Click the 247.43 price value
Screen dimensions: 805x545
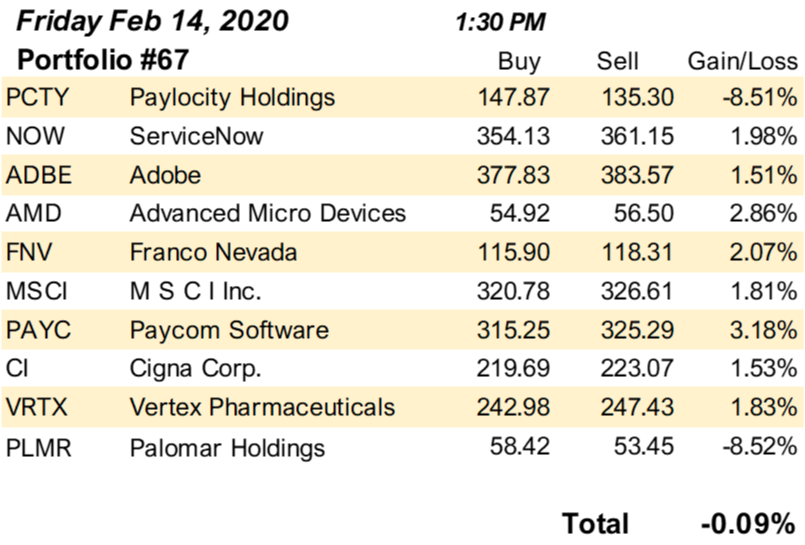pyautogui.click(x=637, y=407)
